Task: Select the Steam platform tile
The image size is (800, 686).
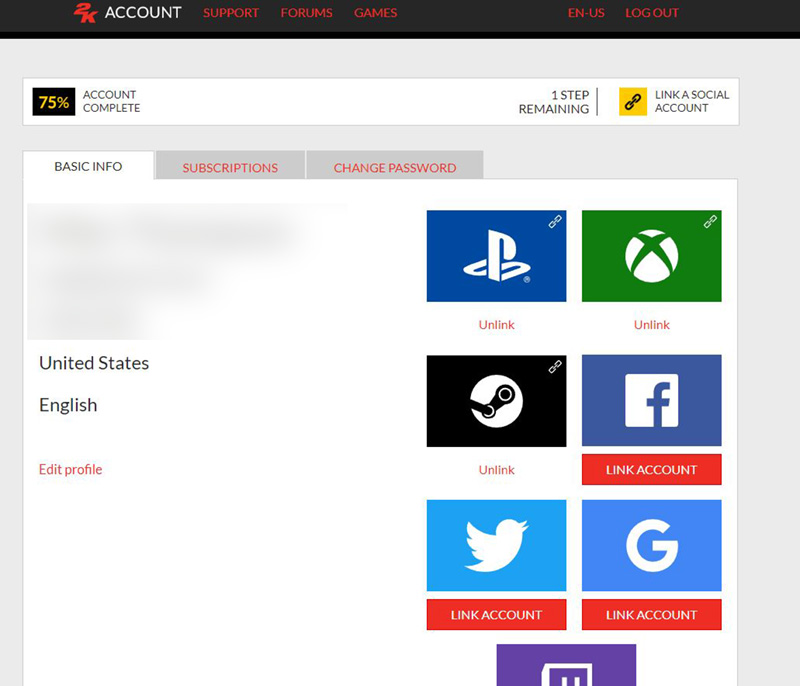Action: [x=496, y=401]
